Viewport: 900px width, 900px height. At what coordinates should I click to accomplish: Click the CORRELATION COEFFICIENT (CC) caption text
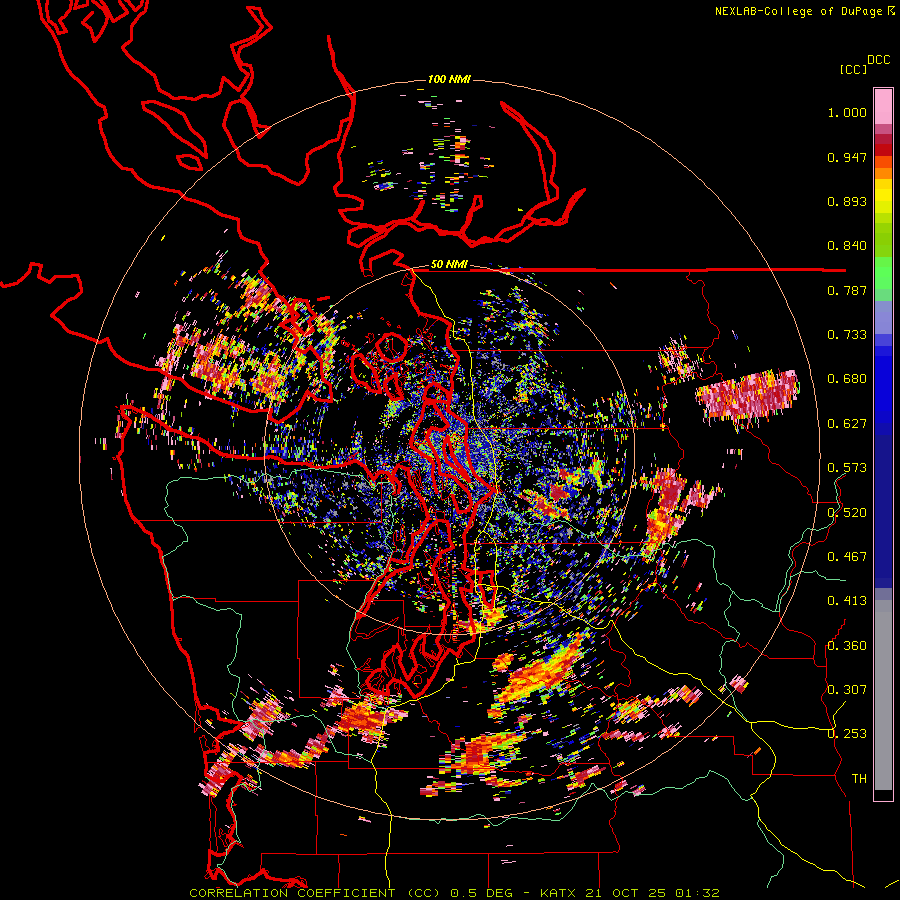point(315,893)
